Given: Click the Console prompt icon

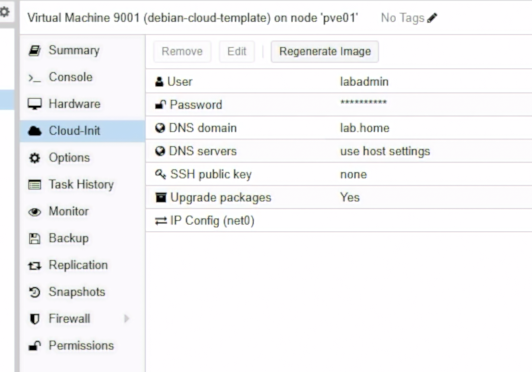Looking at the screenshot, I should (35, 78).
